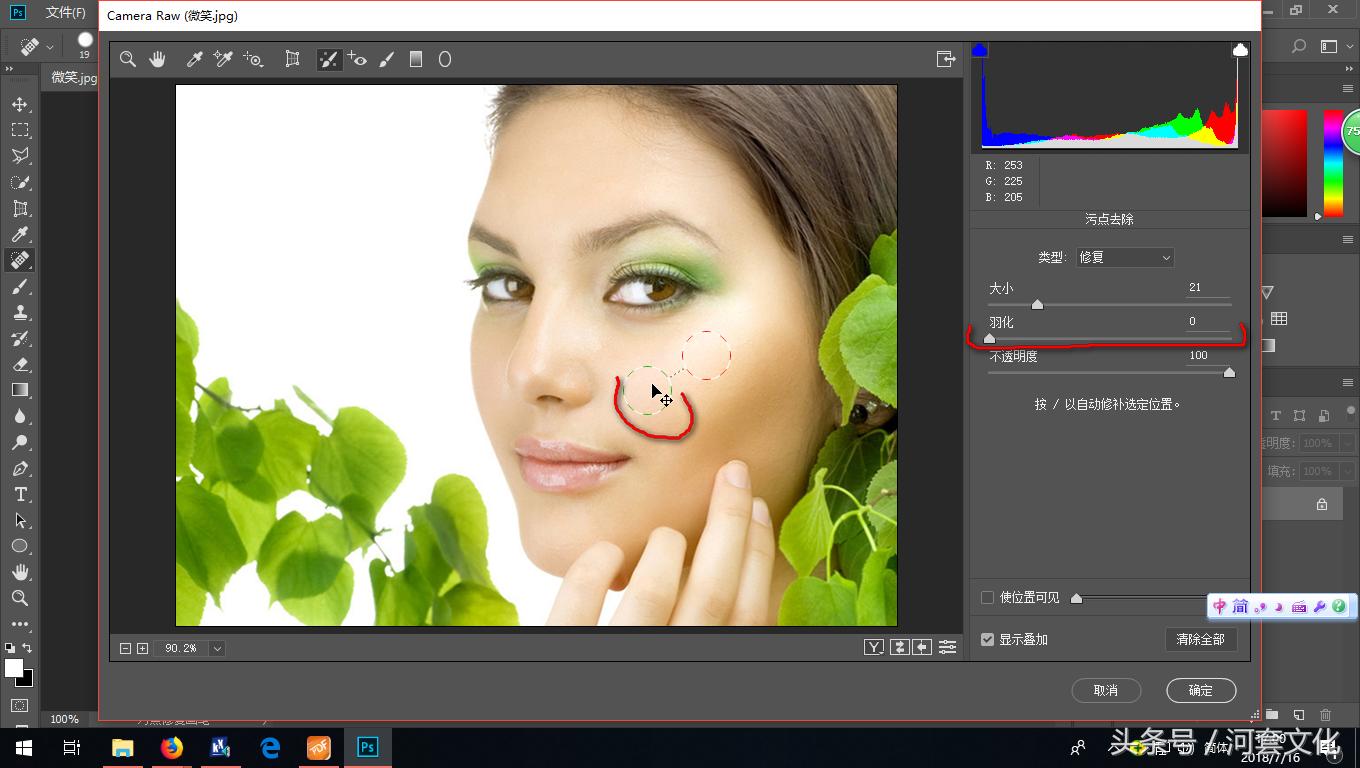Select the 微笑.jpg document tab
The image size is (1360, 768).
coord(71,77)
